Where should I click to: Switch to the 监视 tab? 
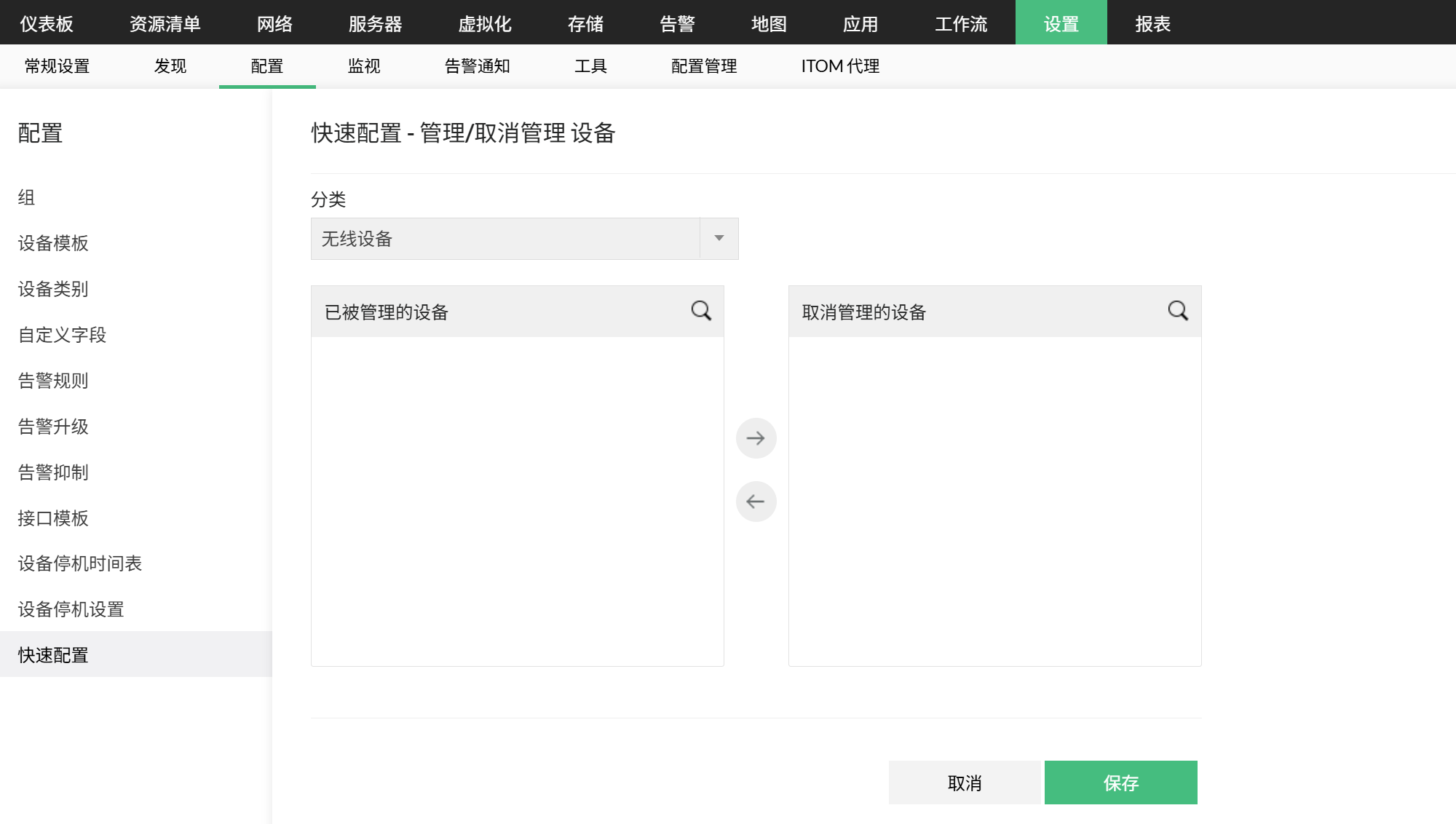pyautogui.click(x=364, y=66)
